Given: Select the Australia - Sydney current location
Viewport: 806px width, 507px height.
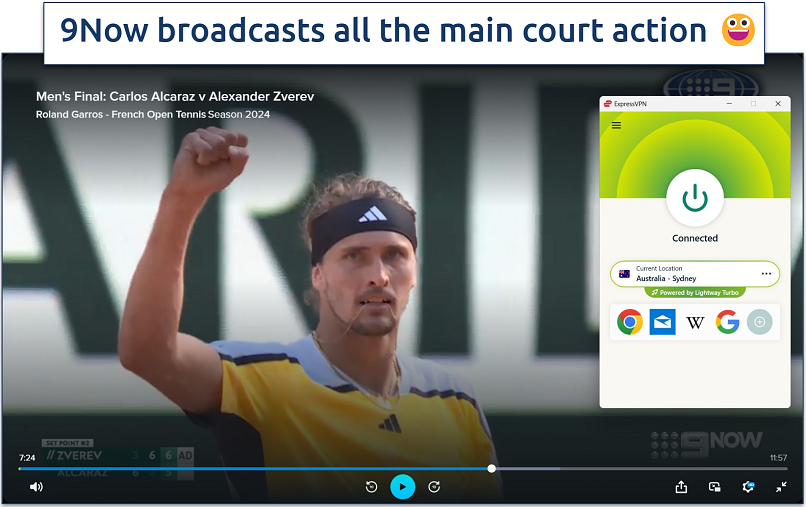Looking at the screenshot, I should pos(695,274).
